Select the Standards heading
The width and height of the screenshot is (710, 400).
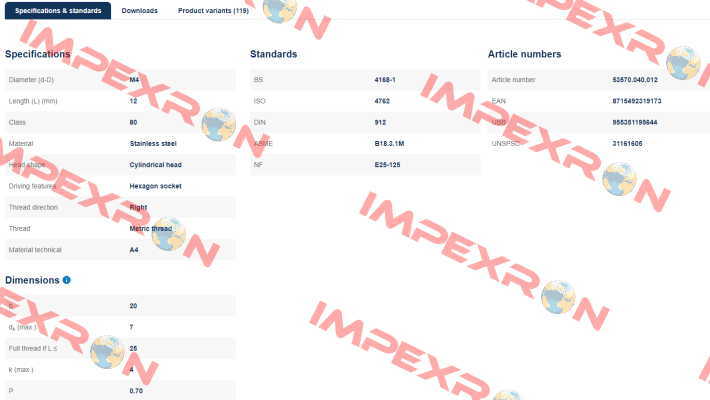273,54
